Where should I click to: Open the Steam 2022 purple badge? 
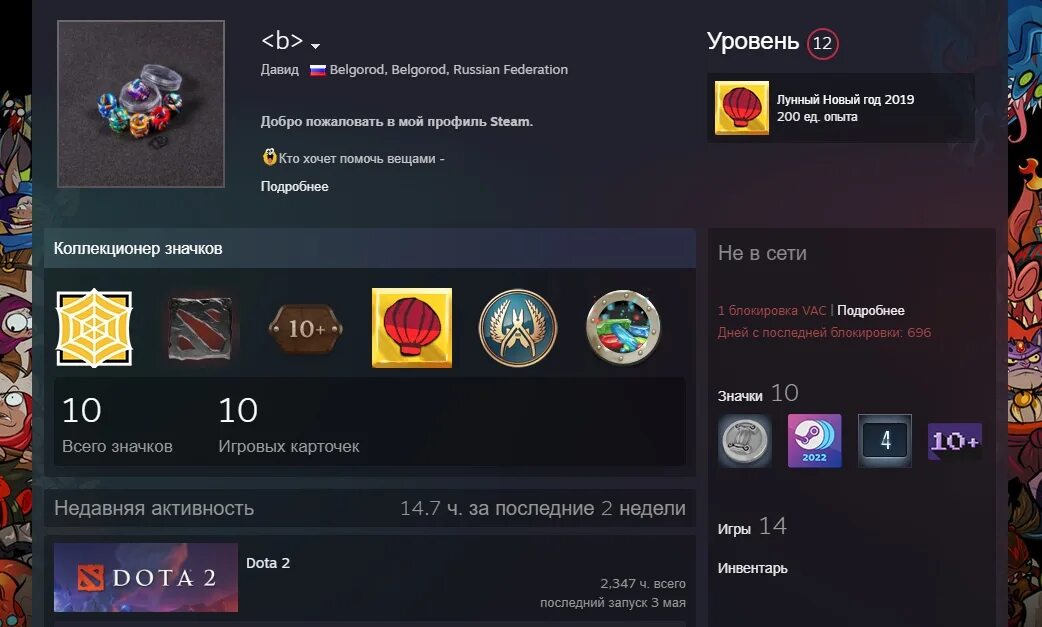(x=815, y=440)
